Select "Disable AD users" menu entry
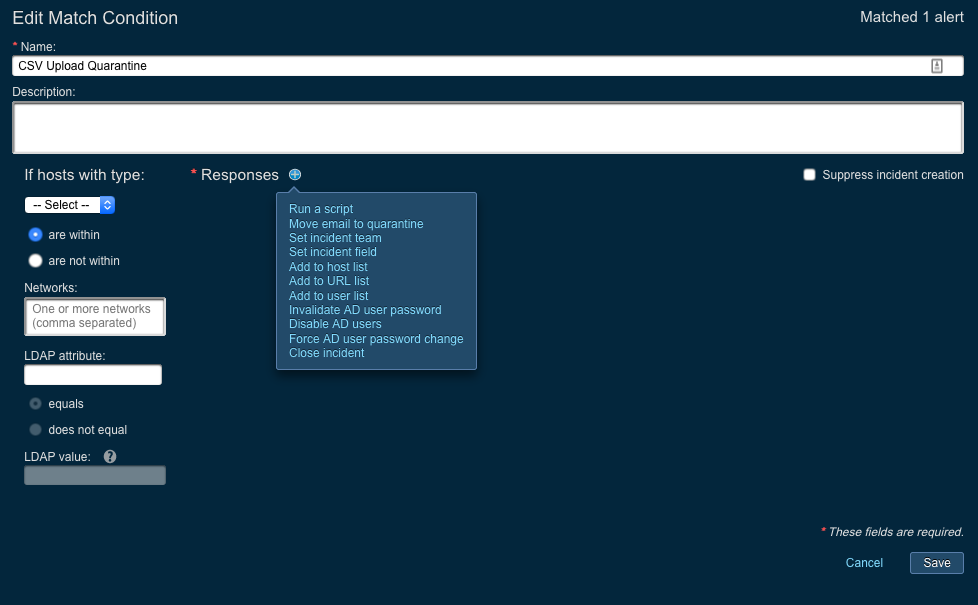The image size is (978, 605). coord(335,324)
